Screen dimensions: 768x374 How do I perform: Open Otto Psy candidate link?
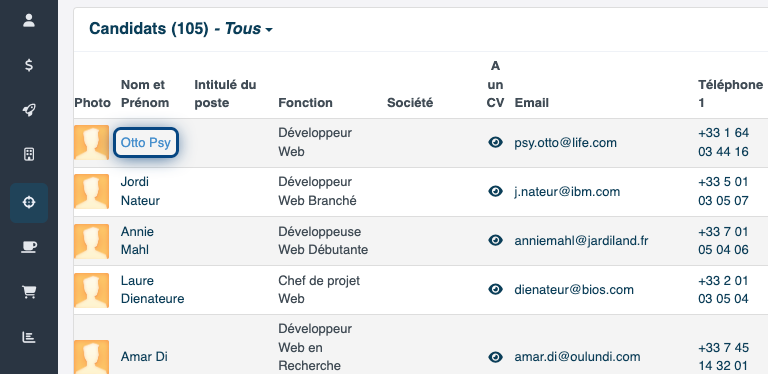[x=146, y=142]
